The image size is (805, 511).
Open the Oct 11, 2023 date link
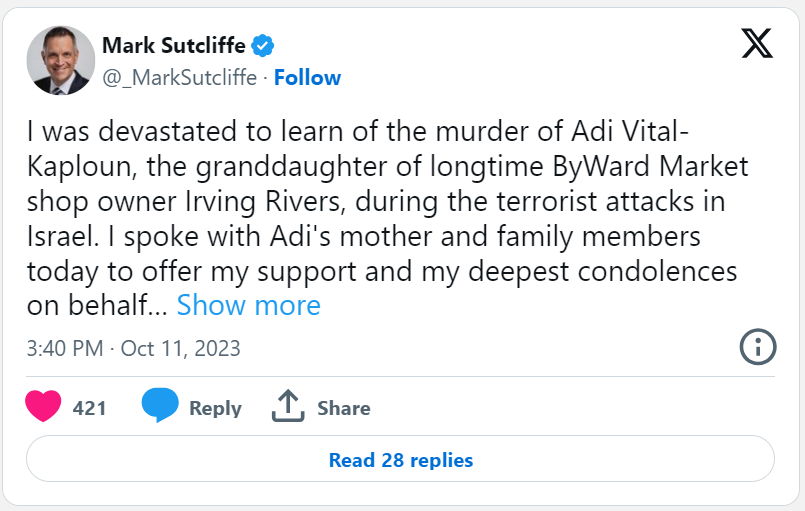(x=180, y=348)
